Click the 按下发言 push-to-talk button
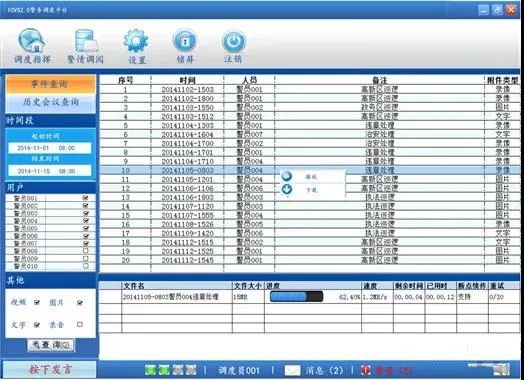 tap(49, 370)
